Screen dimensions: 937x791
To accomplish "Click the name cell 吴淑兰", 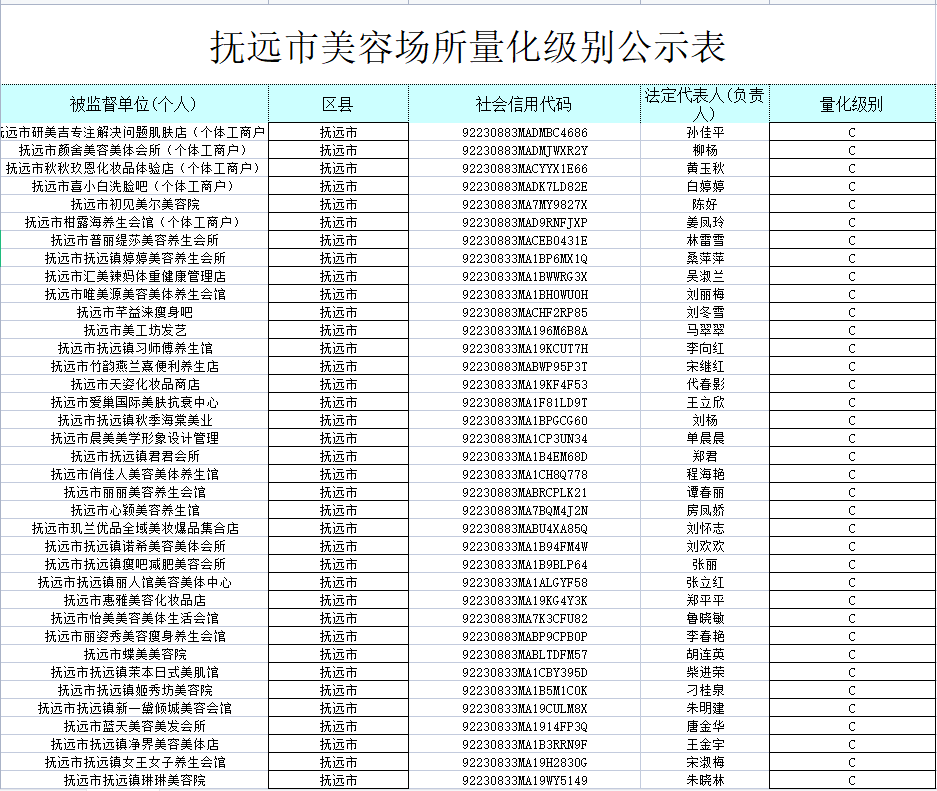I will coord(705,276).
